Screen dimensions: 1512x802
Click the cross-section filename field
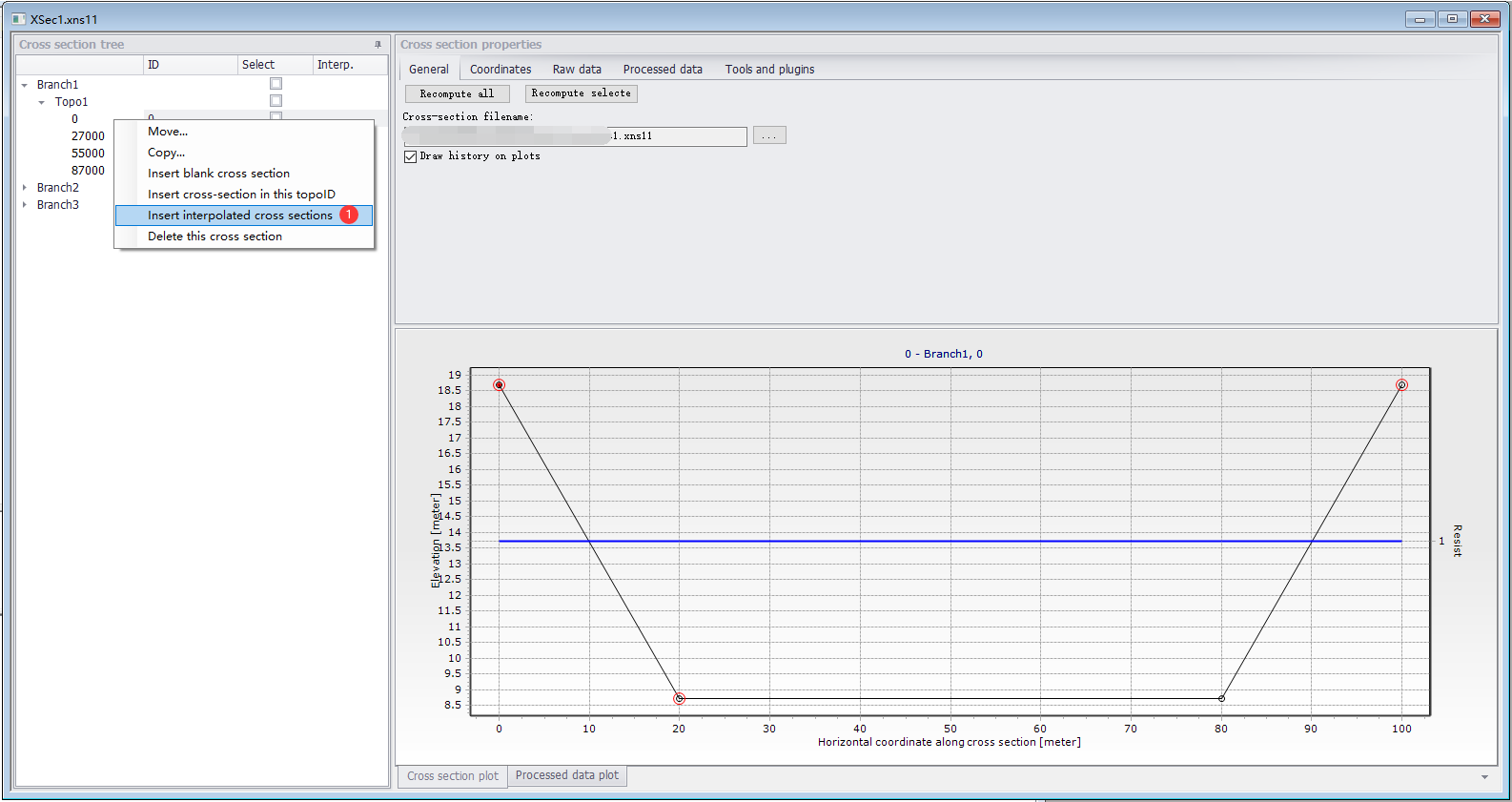575,136
